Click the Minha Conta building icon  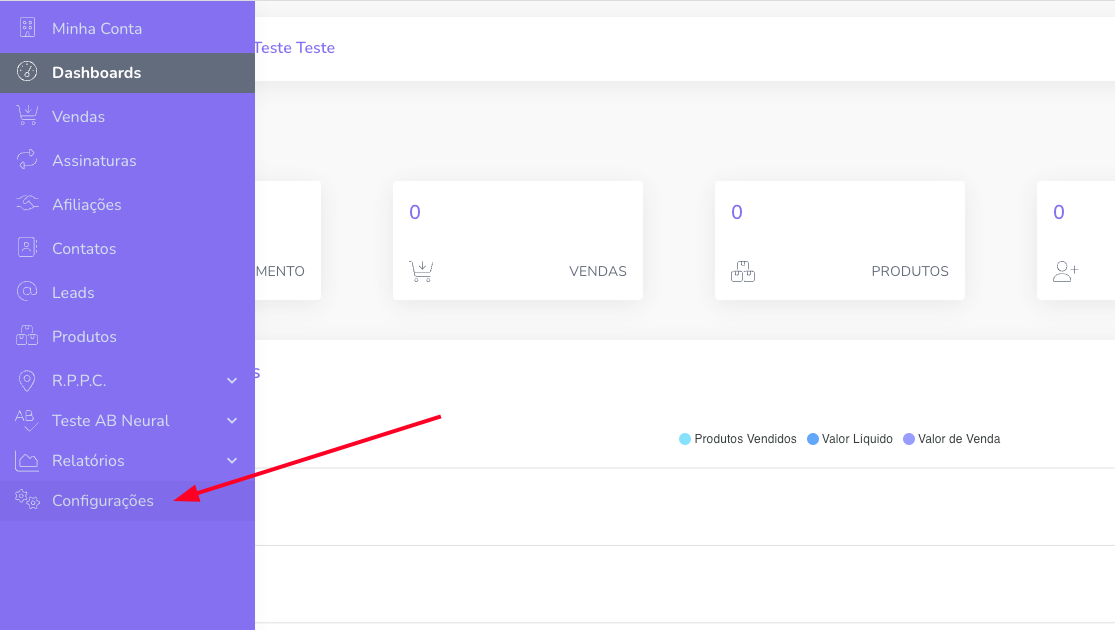click(27, 28)
